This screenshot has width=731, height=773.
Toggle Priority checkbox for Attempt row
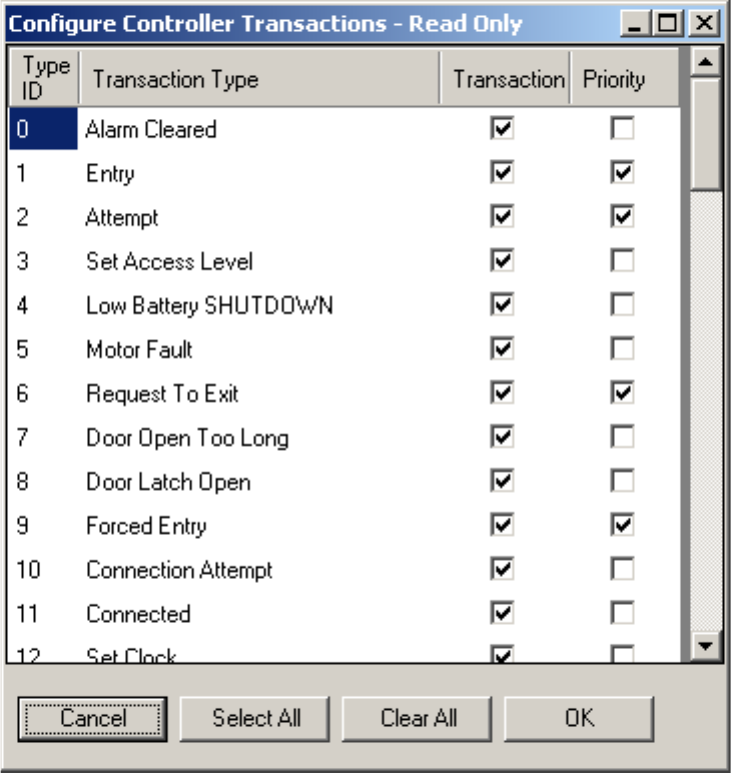(622, 216)
